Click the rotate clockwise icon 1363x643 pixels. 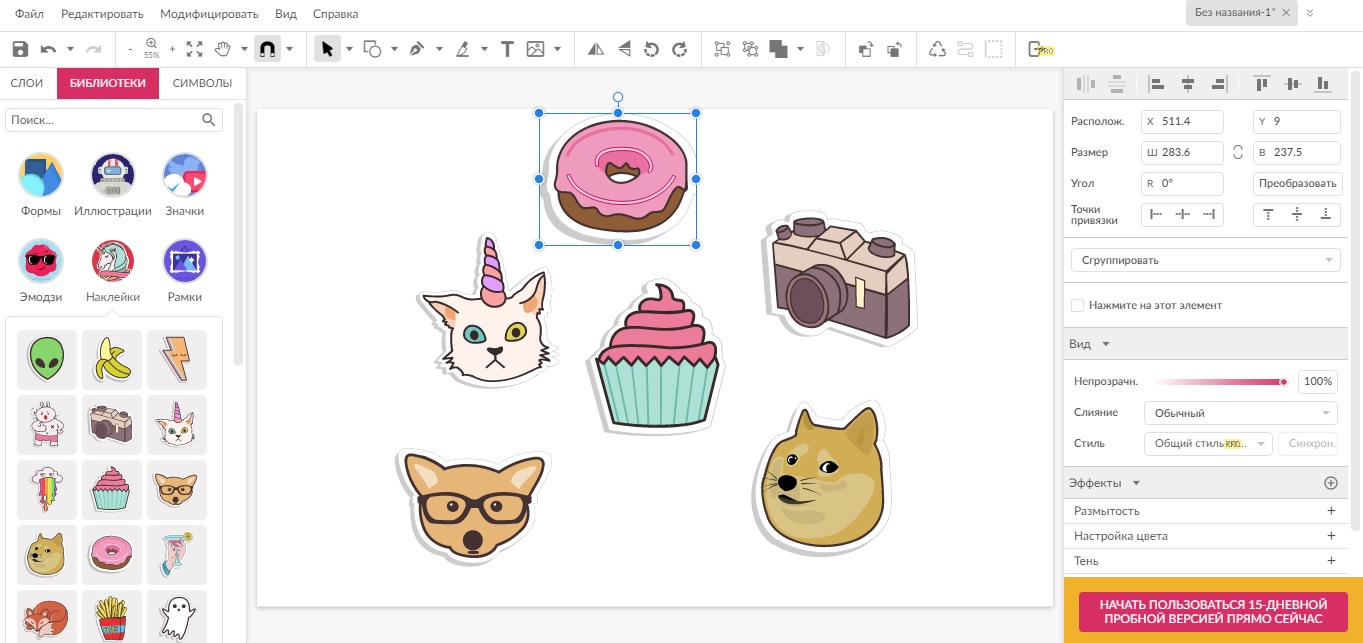(x=680, y=49)
